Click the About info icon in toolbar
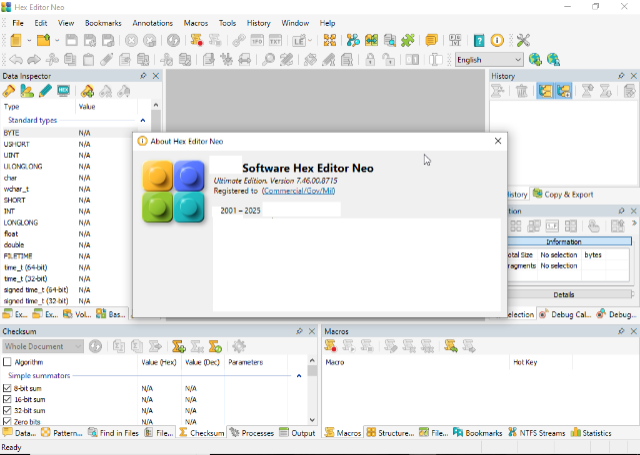Viewport: 640px width, 455px height. point(497,40)
